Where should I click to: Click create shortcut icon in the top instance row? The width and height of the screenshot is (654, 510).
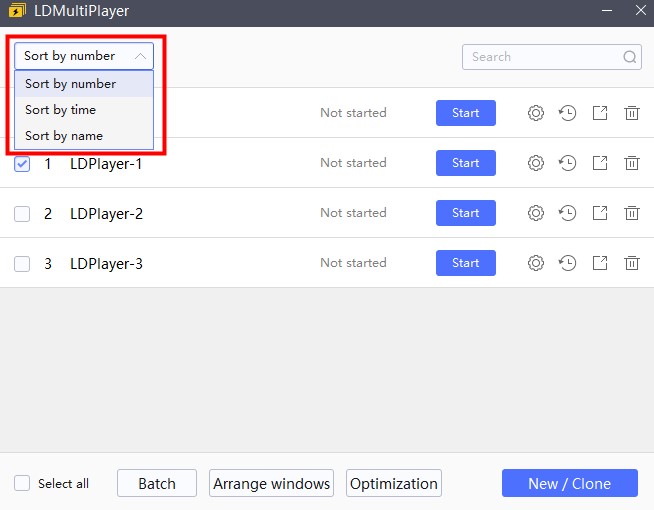tap(600, 113)
